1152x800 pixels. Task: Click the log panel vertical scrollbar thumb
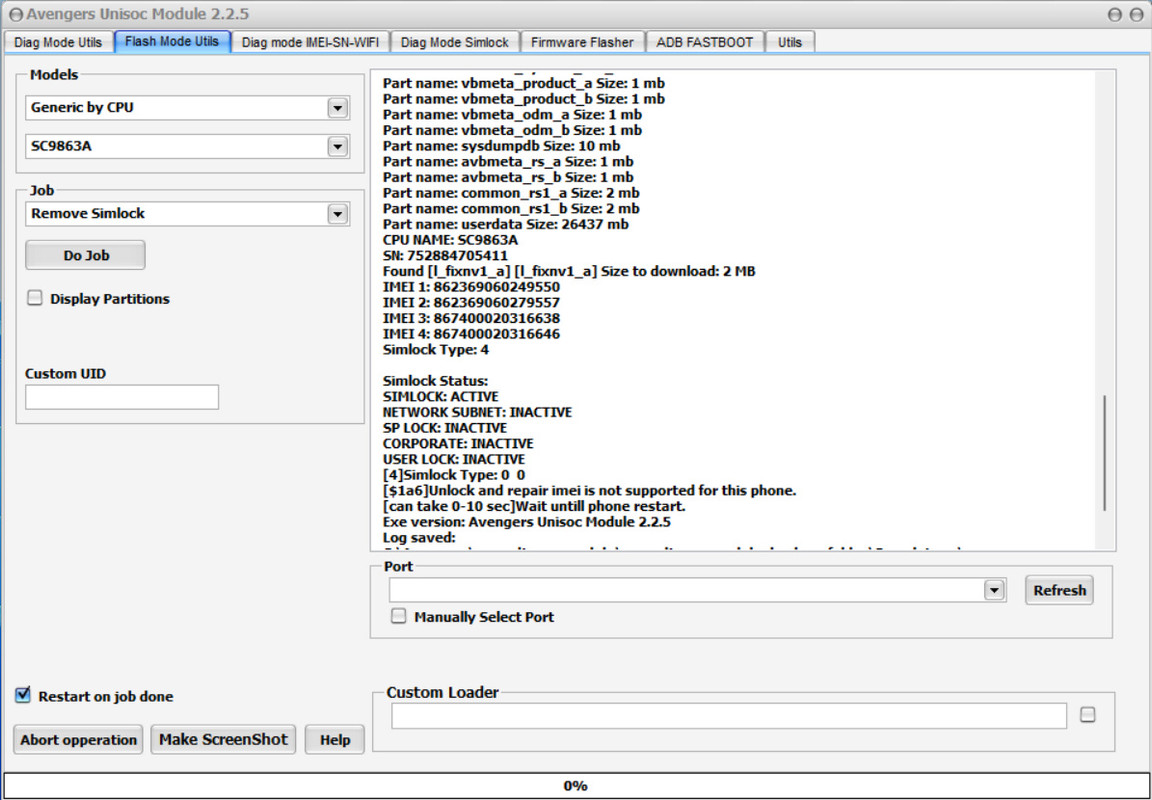pos(1104,453)
